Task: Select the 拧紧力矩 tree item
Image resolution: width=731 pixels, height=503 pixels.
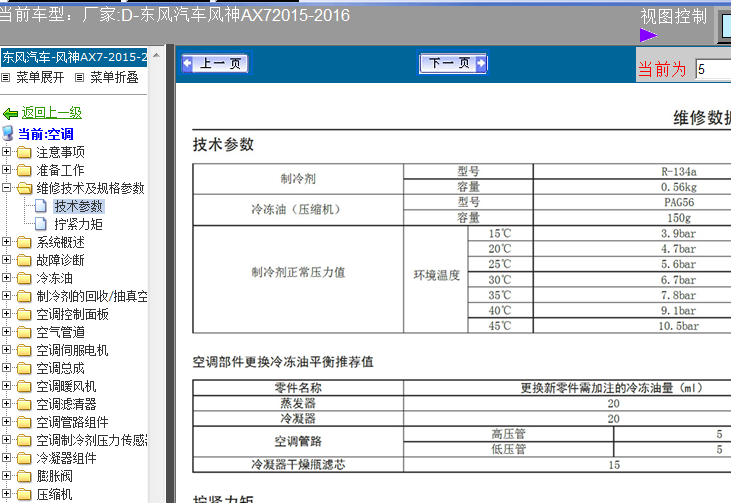Action: [x=78, y=224]
